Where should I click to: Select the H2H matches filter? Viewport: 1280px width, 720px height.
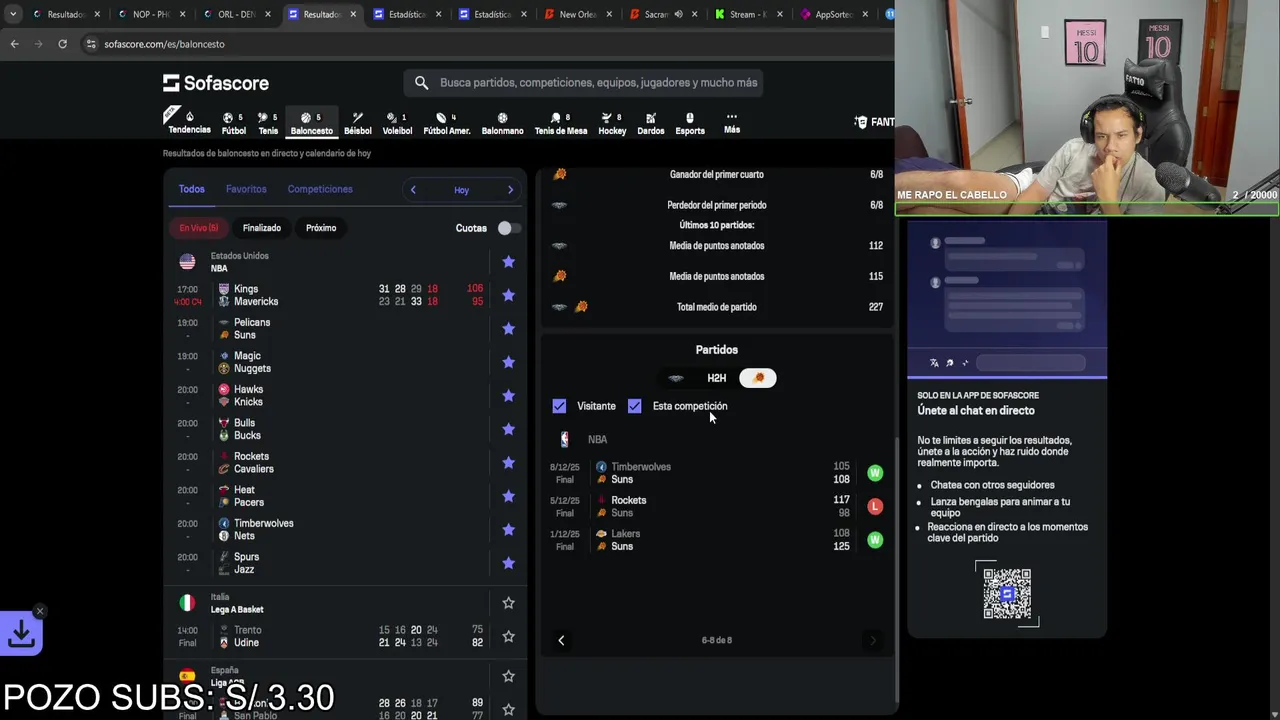717,378
